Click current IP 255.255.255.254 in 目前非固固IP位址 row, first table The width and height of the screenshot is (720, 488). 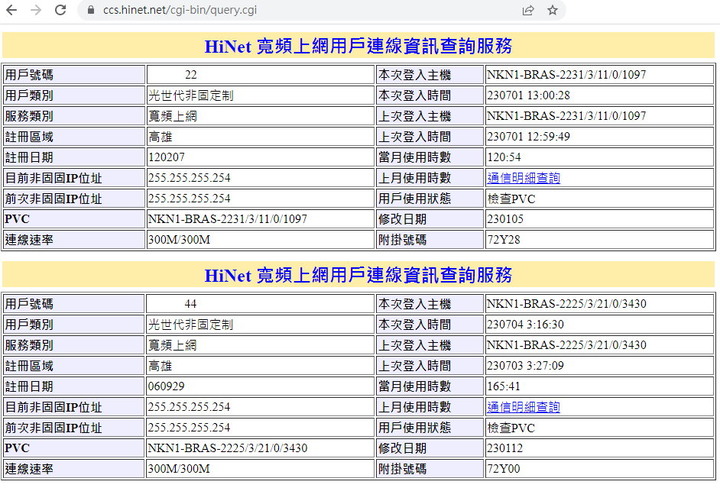click(x=189, y=178)
